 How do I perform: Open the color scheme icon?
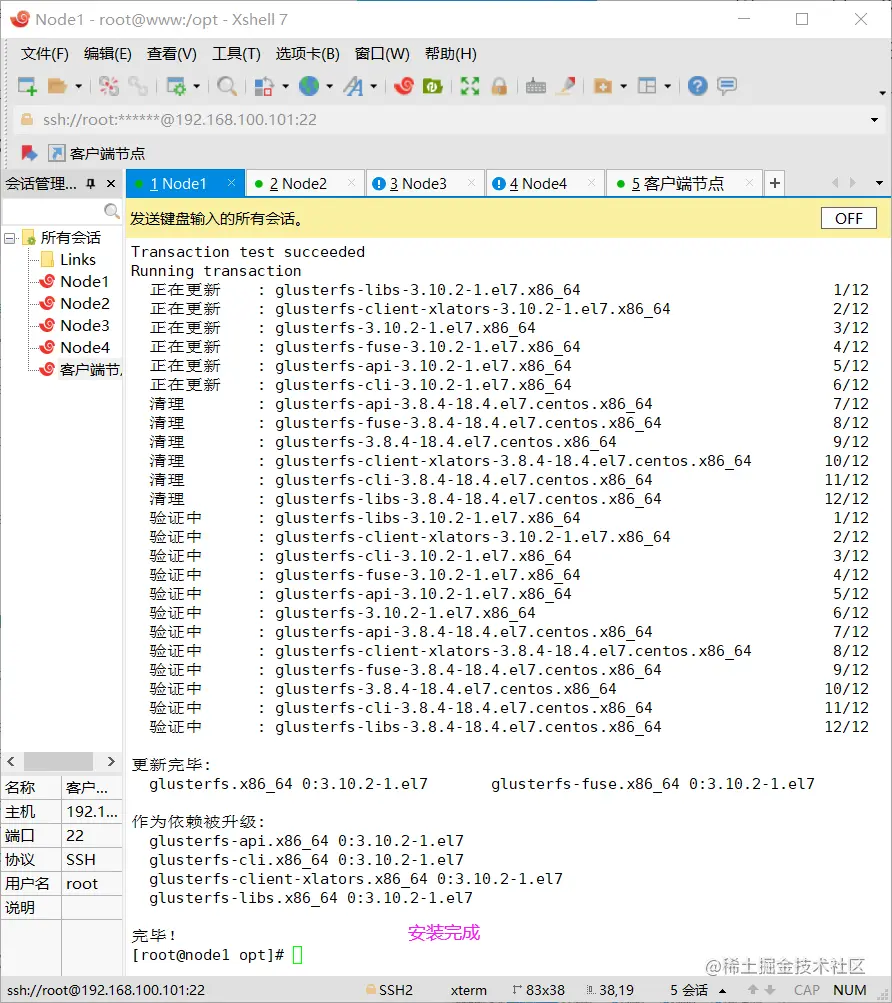pyautogui.click(x=264, y=86)
